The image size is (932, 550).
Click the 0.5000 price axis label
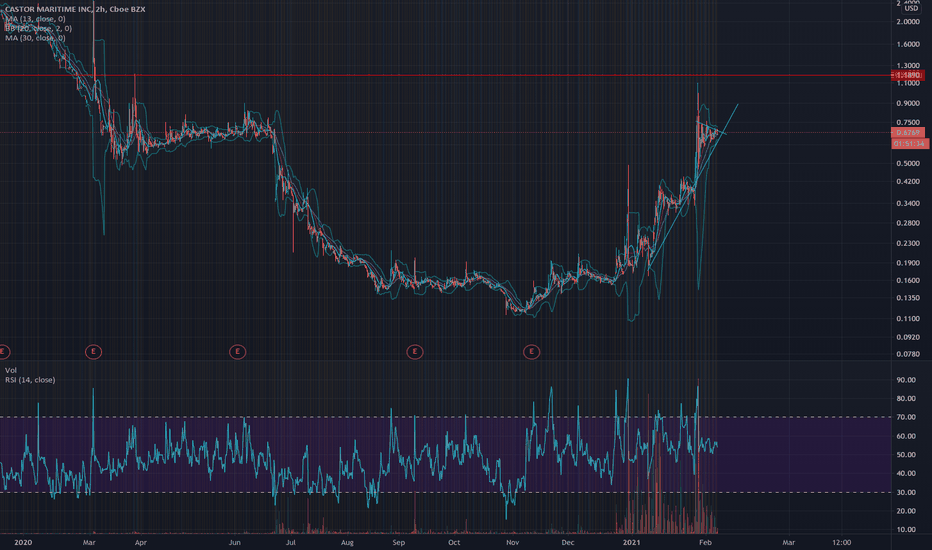[908, 164]
